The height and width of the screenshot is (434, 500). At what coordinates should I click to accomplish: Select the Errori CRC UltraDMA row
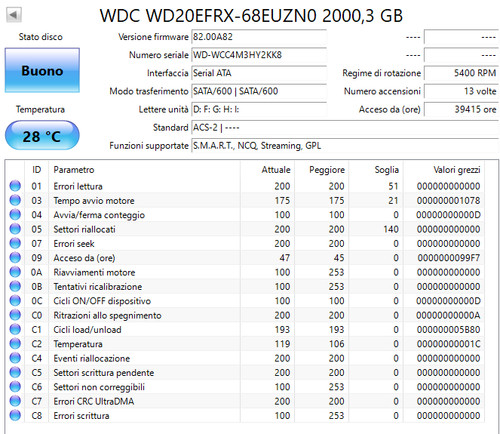(x=245, y=401)
